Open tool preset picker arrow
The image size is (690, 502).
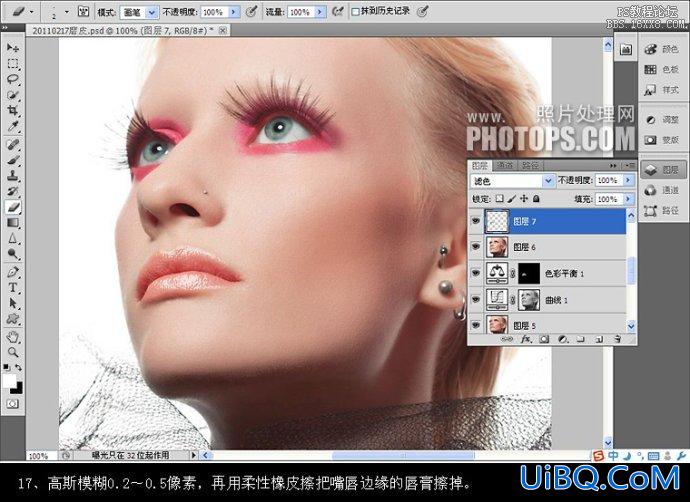[32, 12]
